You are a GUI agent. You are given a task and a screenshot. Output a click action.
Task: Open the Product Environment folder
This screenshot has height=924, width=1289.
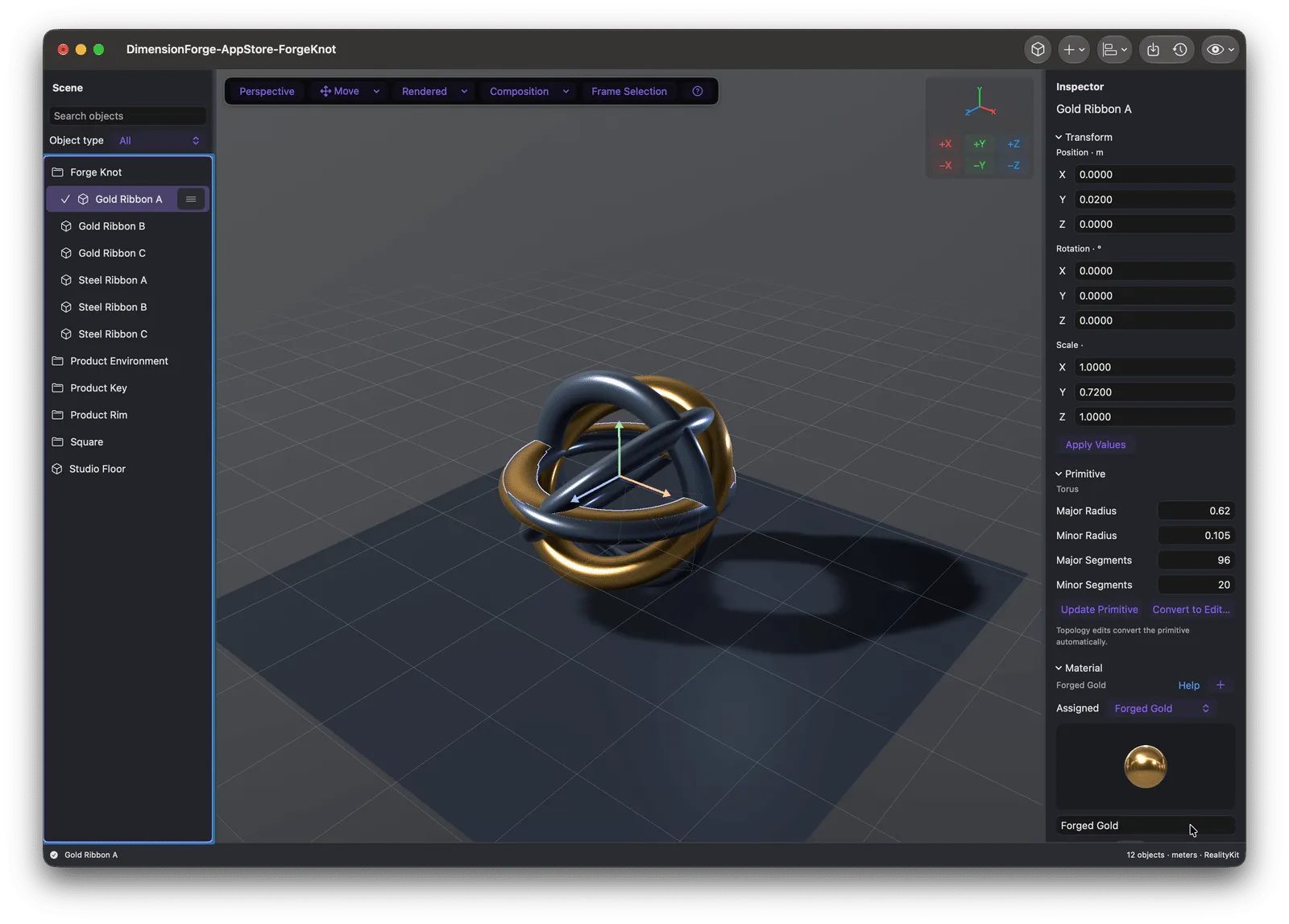[128, 361]
